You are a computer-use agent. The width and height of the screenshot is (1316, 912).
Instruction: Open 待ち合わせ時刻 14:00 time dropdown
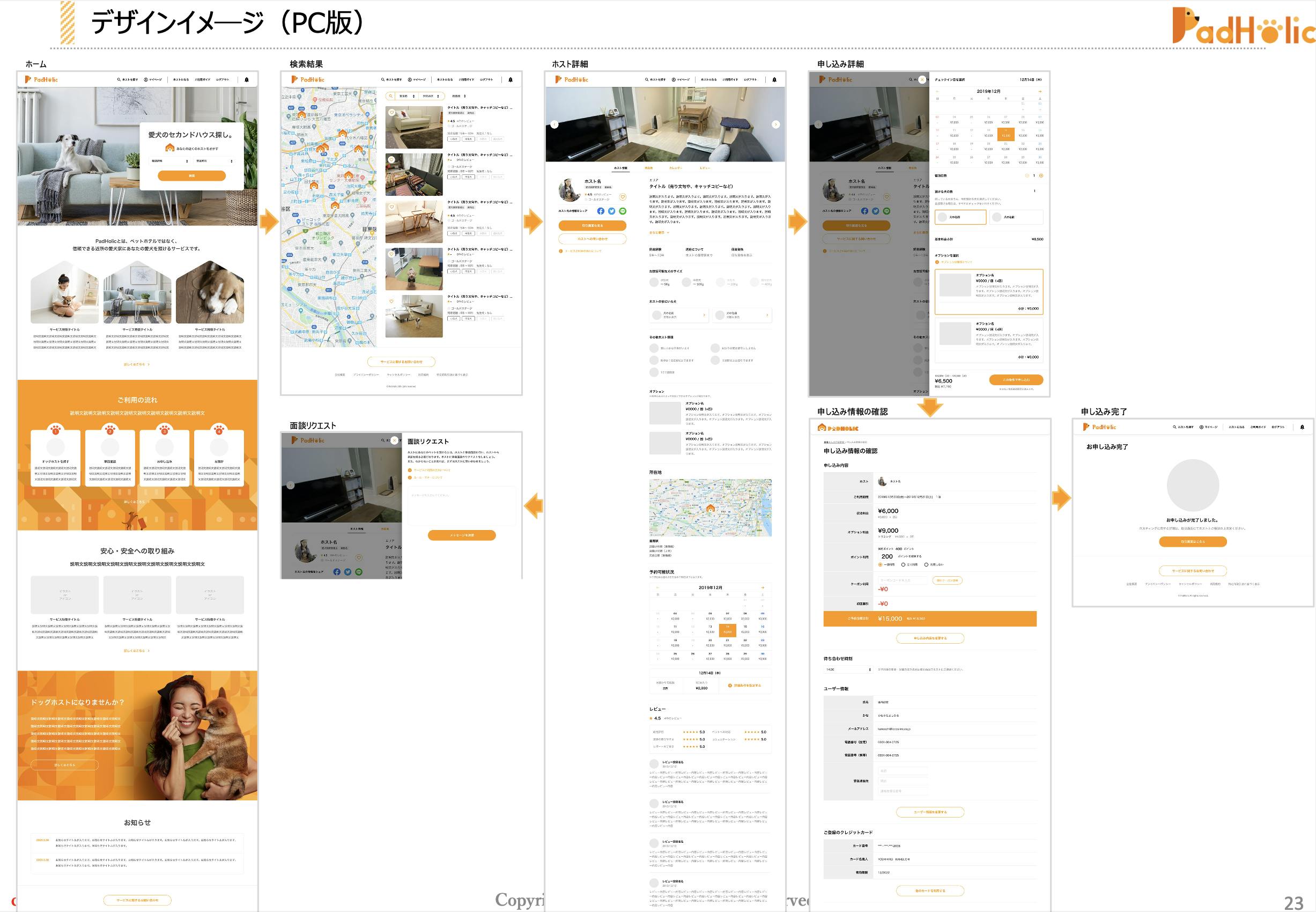848,669
